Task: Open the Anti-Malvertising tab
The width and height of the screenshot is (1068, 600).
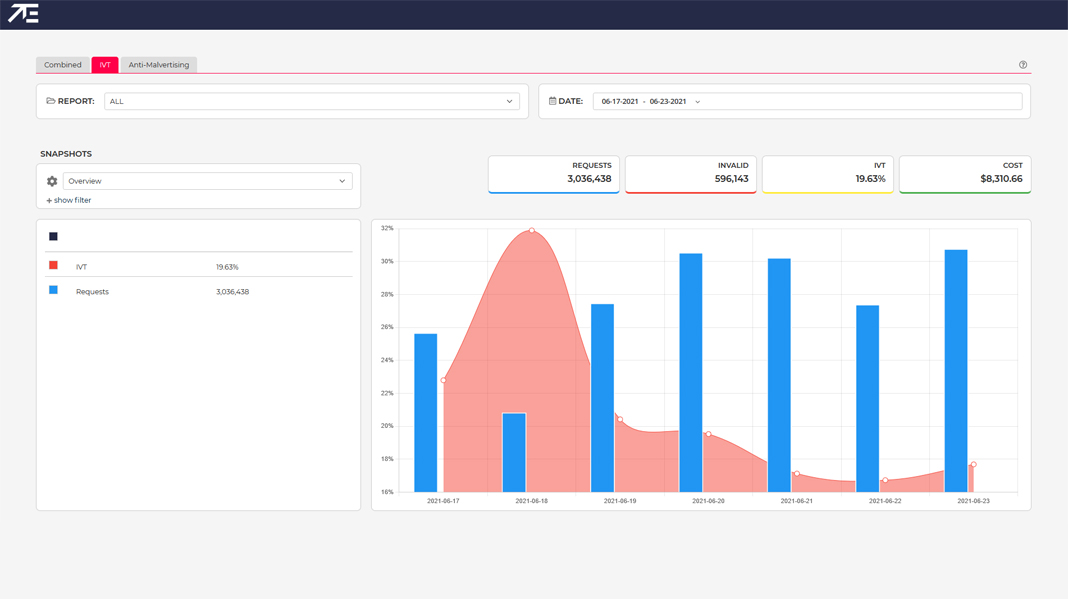Action: tap(158, 65)
